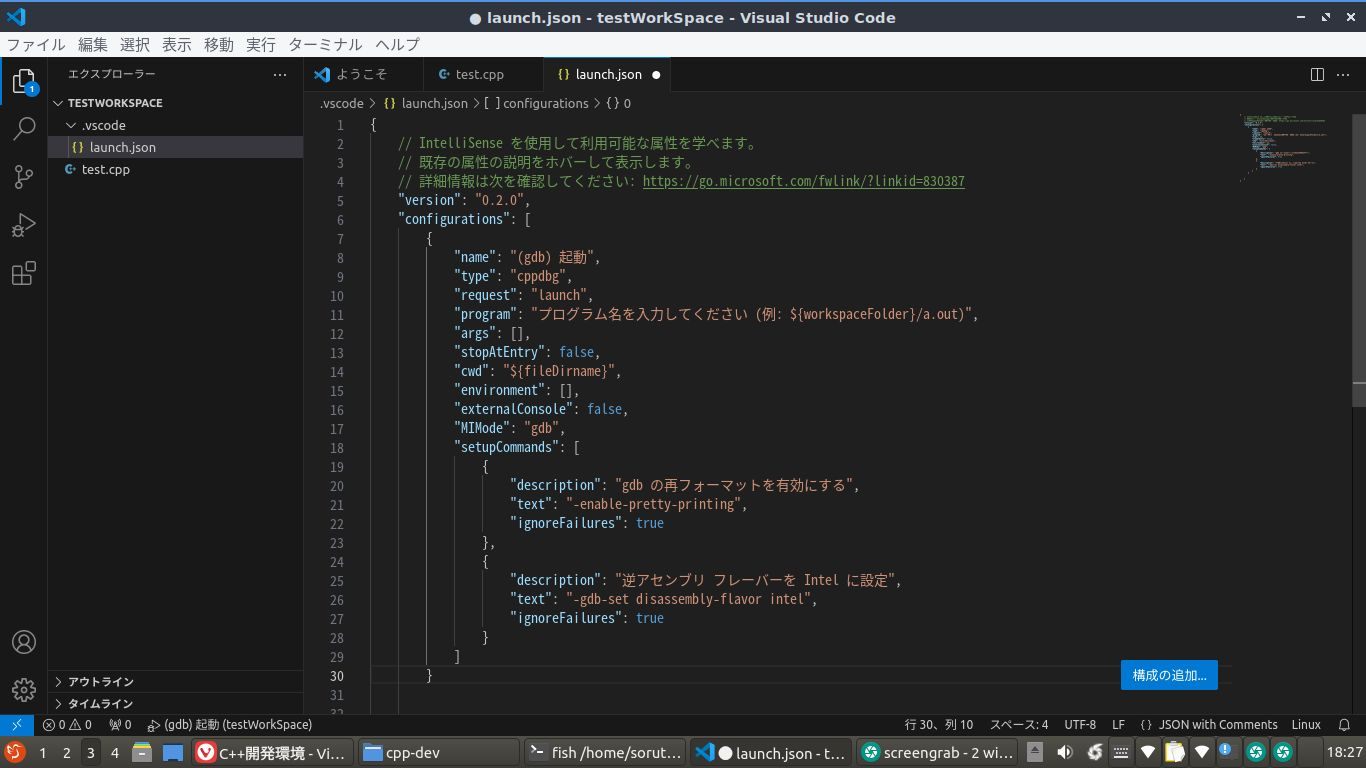This screenshot has width=1366, height=768.
Task: Open Run and Debug view
Action: click(x=24, y=225)
